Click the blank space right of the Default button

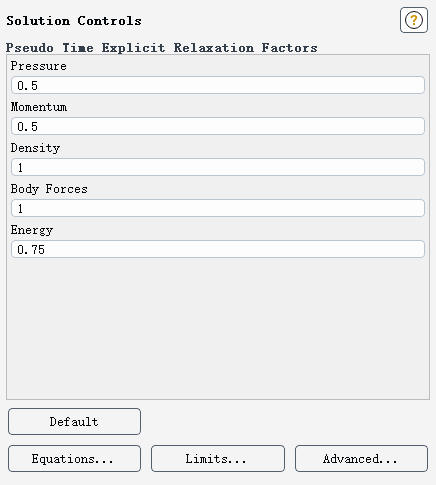click(285, 422)
